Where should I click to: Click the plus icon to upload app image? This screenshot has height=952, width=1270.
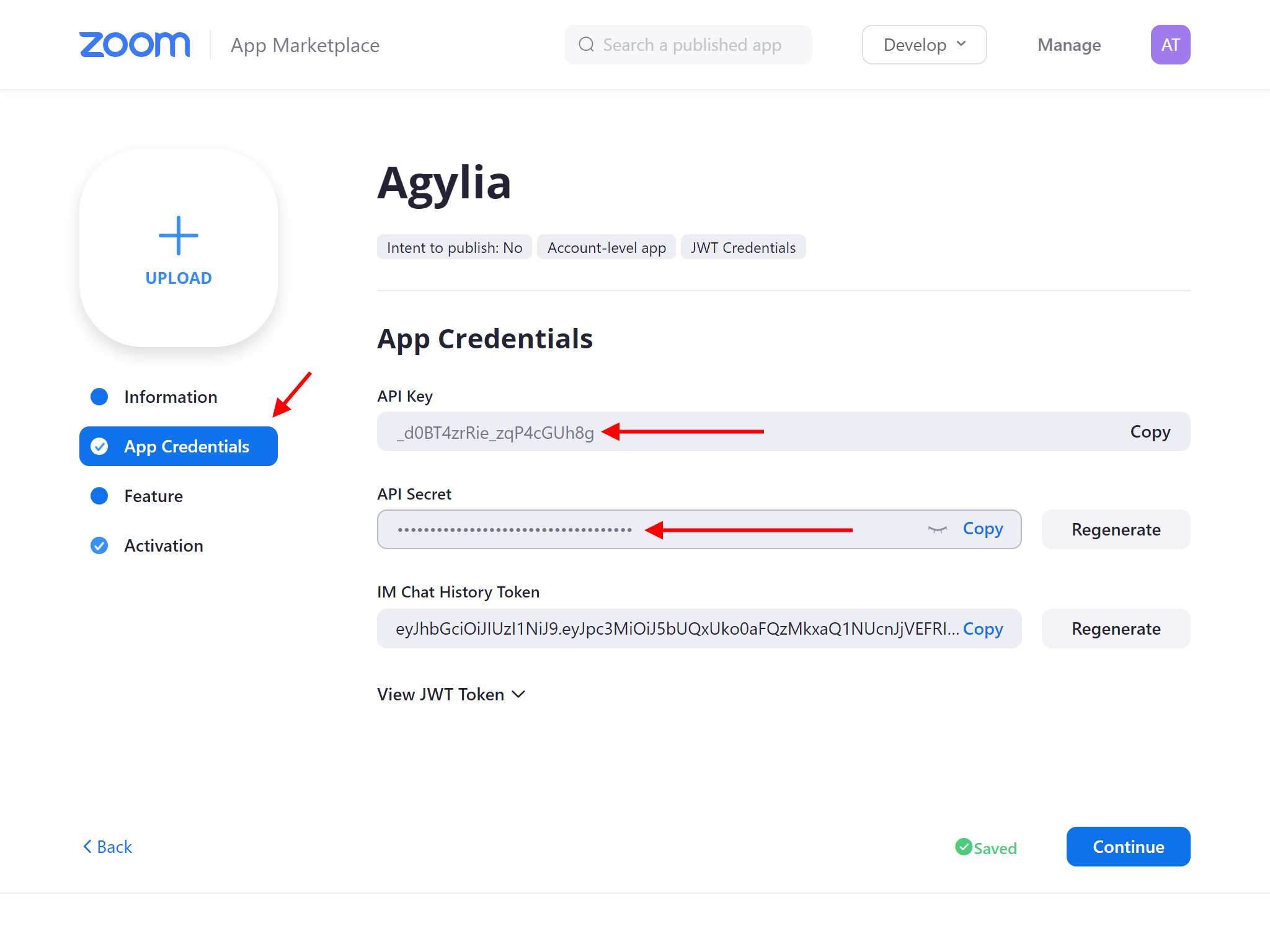click(179, 236)
